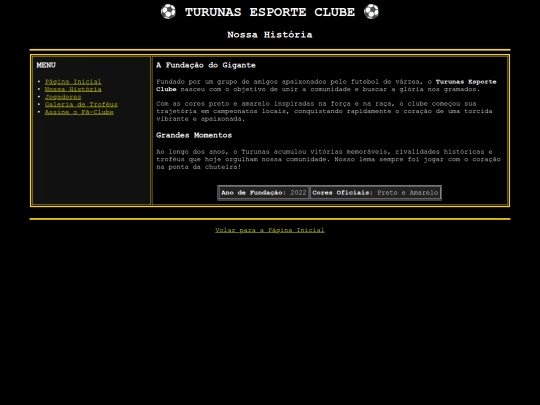Click paragraph starting 'Ao longo dos anos'
540x405 pixels.
click(328, 159)
